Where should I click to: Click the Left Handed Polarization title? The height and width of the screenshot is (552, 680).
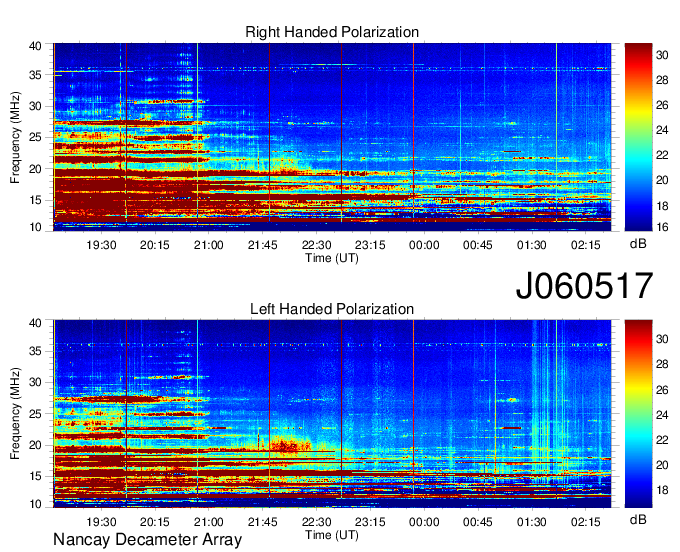(x=332, y=309)
